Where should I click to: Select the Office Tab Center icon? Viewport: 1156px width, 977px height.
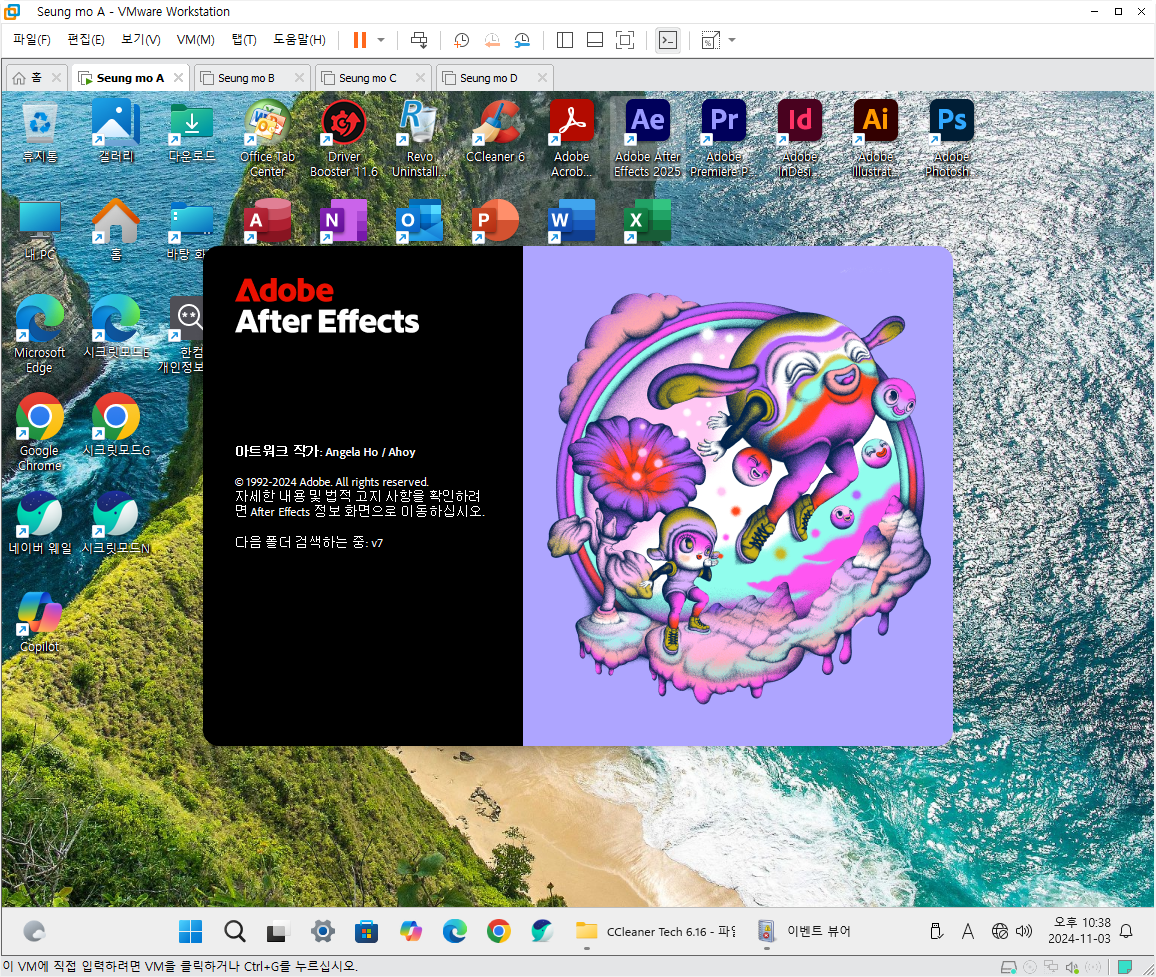click(x=268, y=139)
